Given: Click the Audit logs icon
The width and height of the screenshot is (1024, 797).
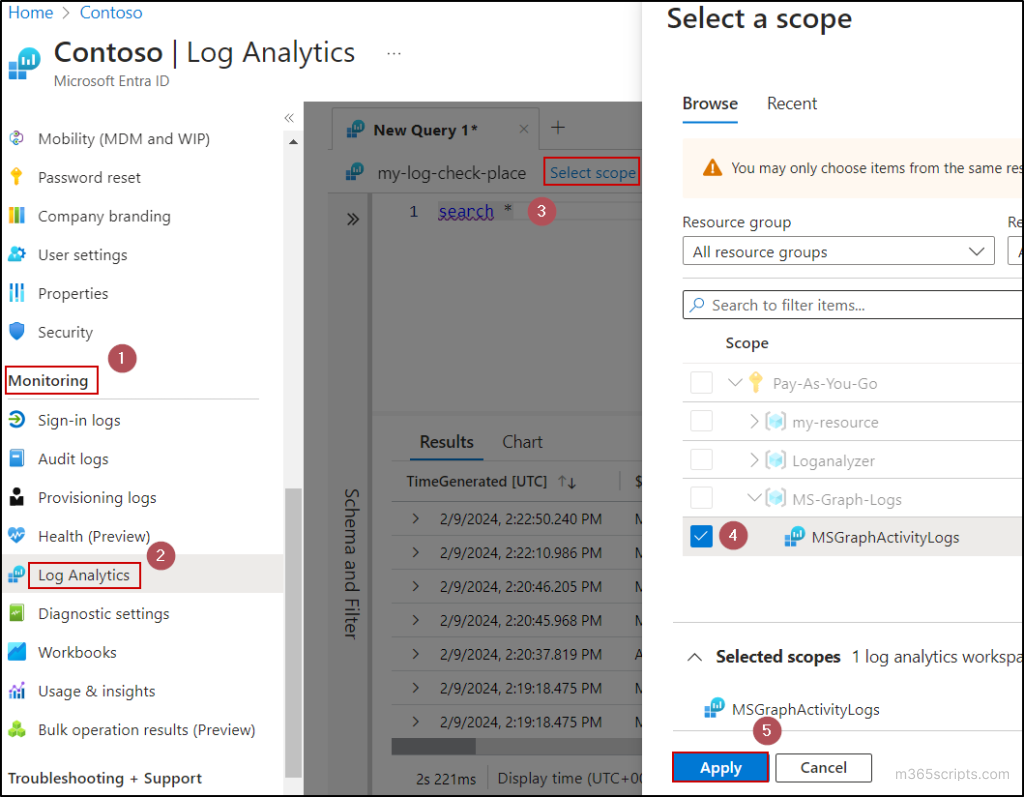Looking at the screenshot, I should [19, 458].
